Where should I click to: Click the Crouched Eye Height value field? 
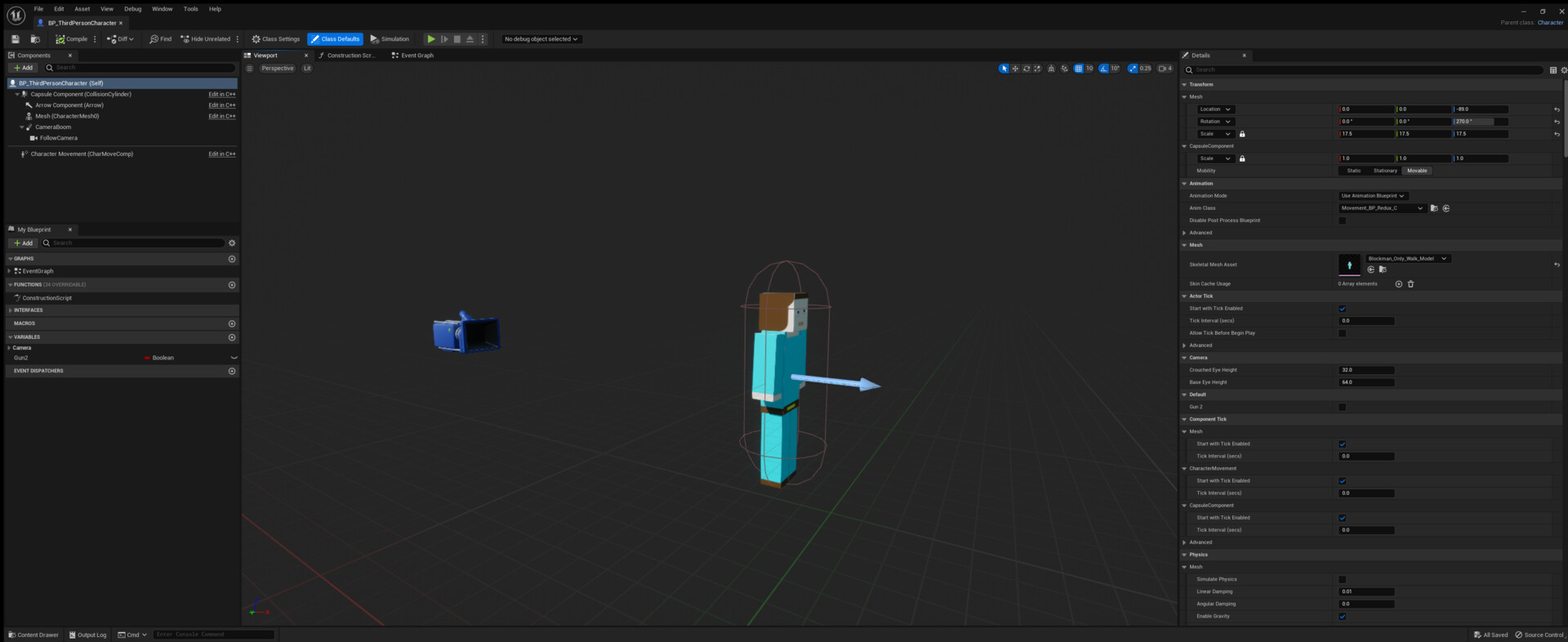(x=1366, y=370)
